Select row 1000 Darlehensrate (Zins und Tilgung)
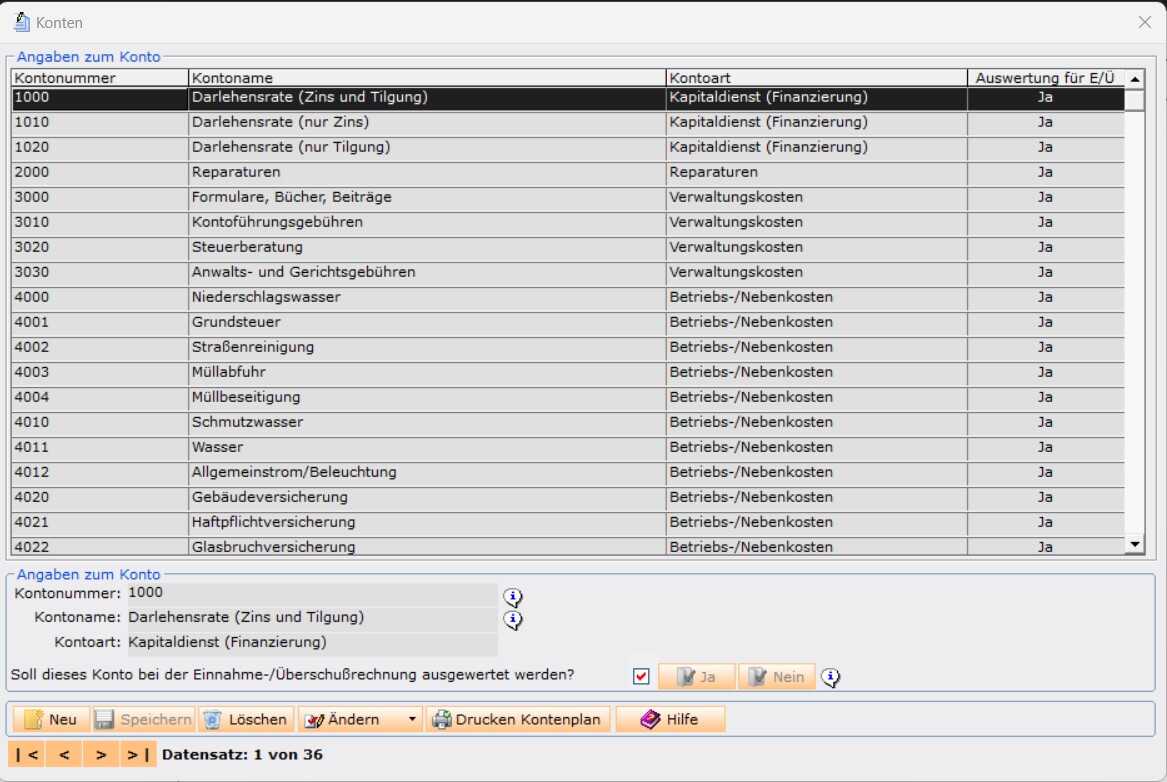 (568, 98)
